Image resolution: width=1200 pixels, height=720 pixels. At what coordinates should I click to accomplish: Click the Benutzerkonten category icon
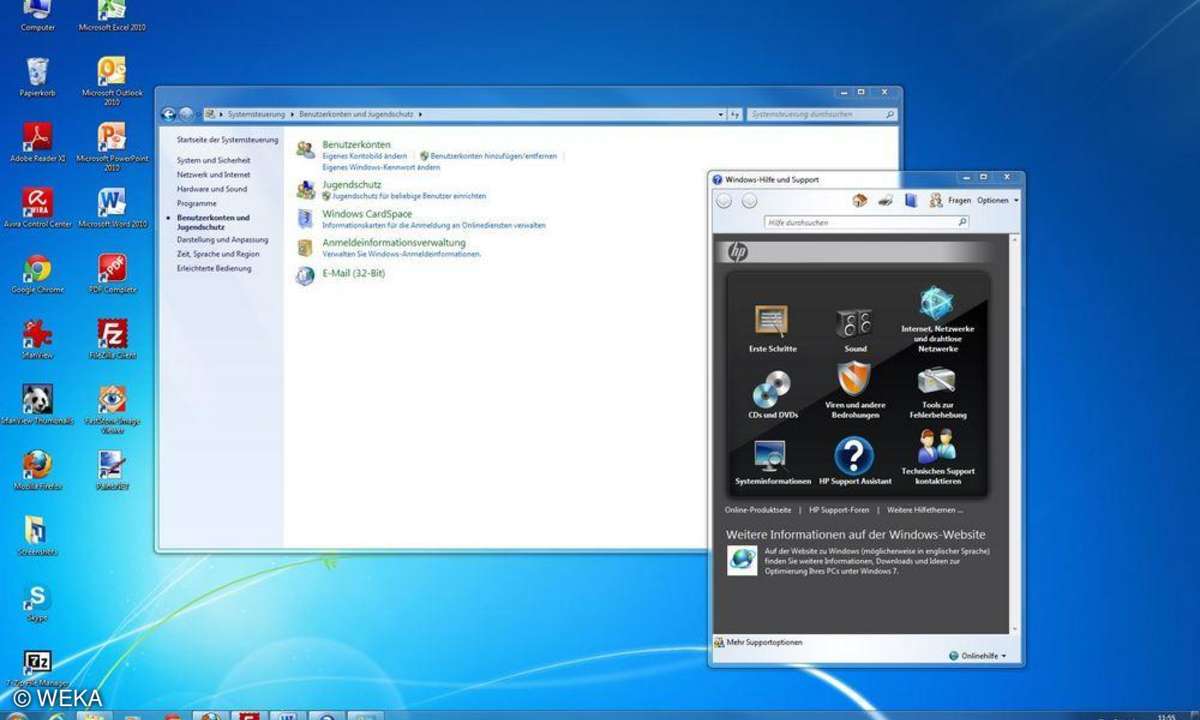[x=305, y=150]
